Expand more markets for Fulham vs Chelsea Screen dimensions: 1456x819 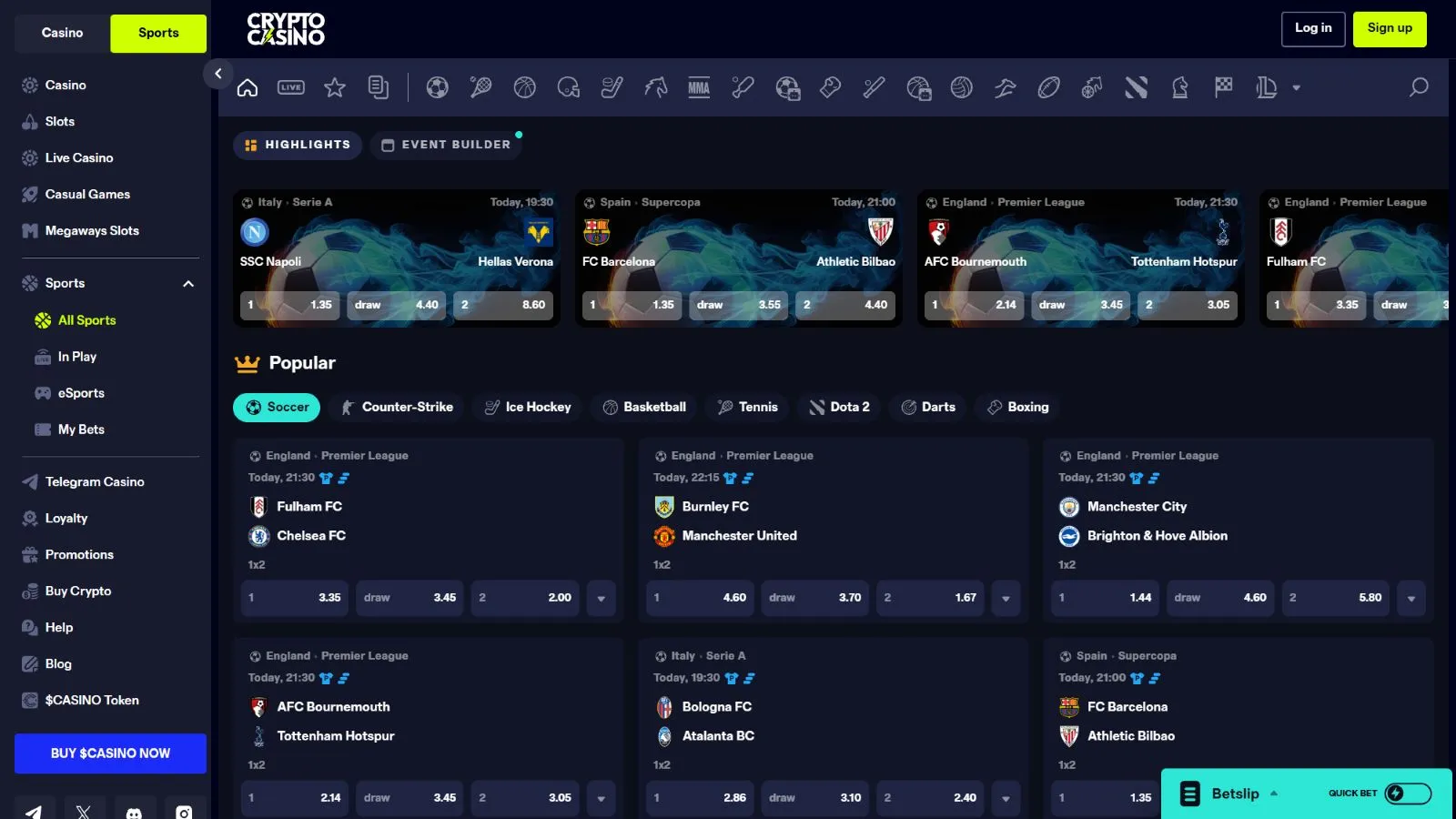(x=601, y=598)
